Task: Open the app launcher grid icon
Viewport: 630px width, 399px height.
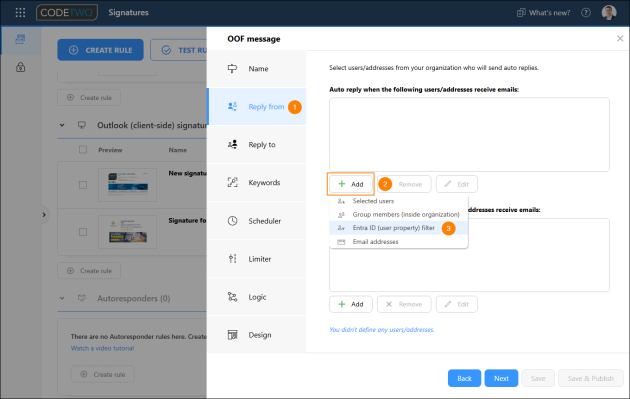Action: point(20,12)
